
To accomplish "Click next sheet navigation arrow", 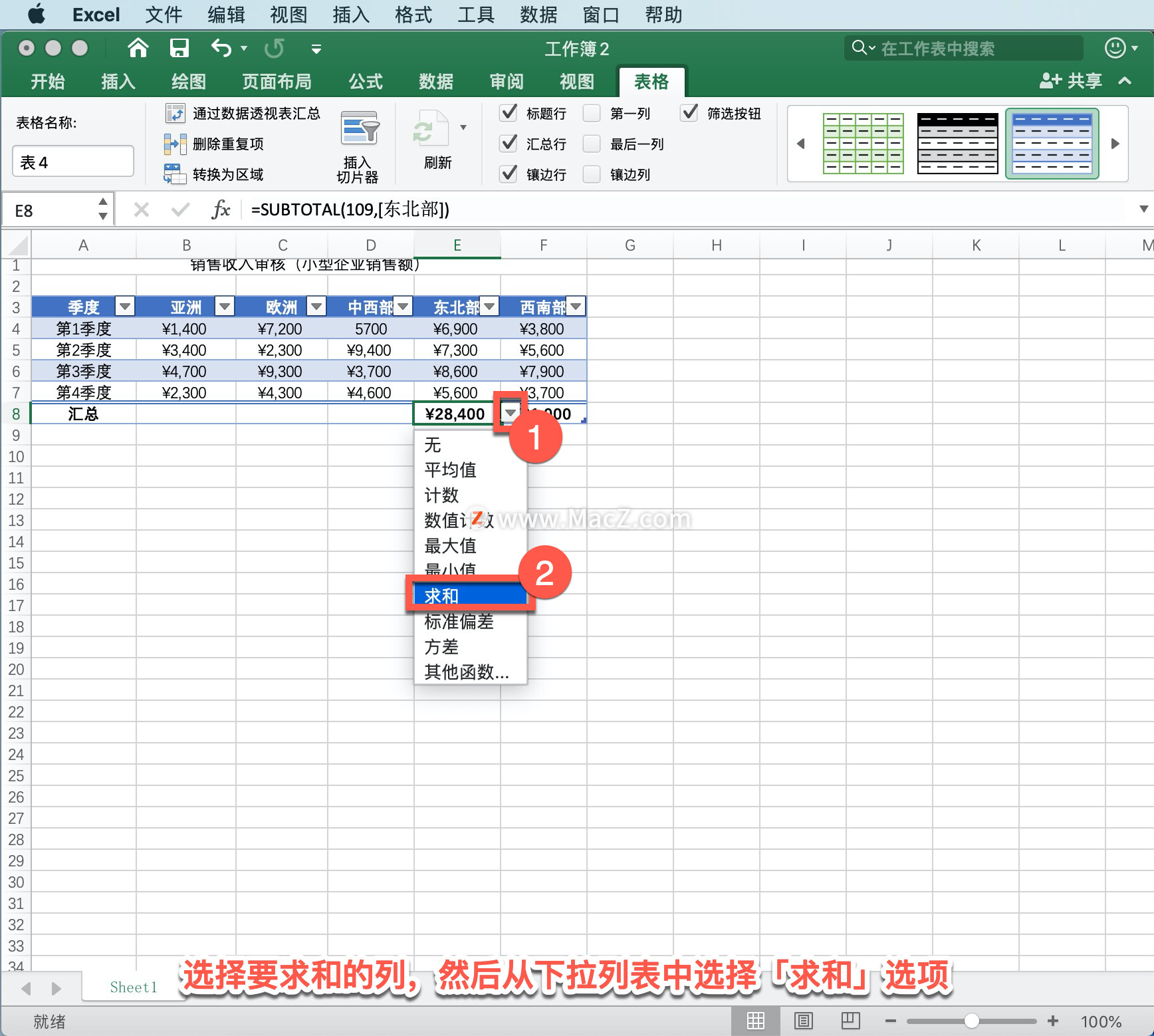I will point(57,988).
